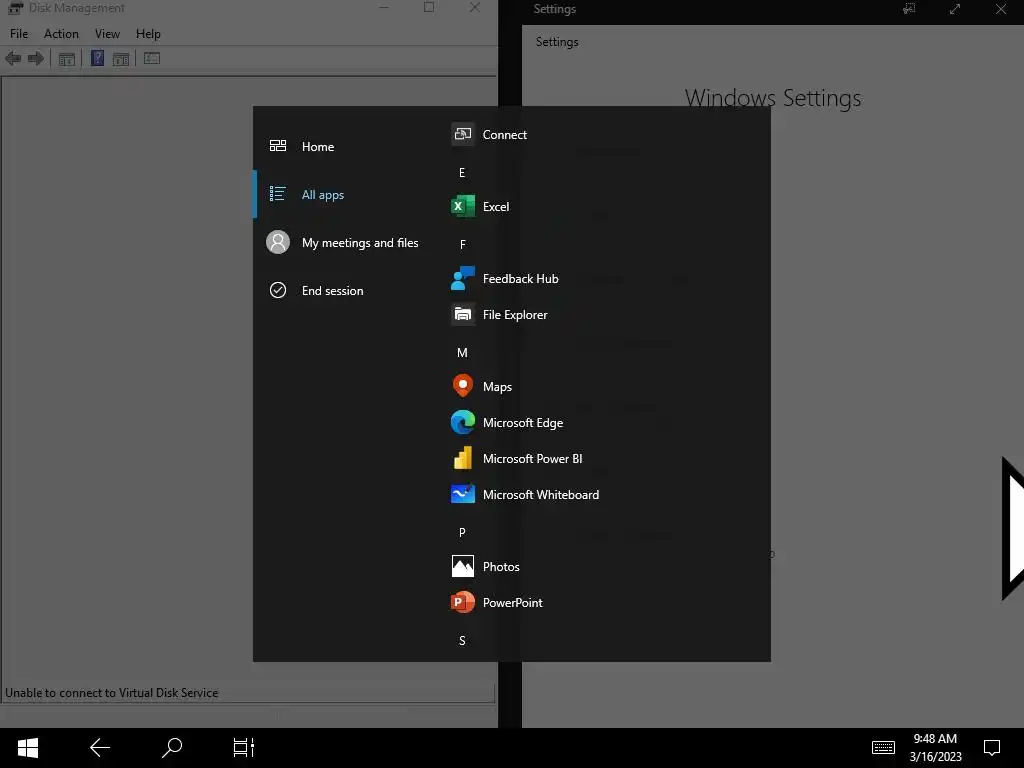Click the Forward arrow in Disk Management toolbar
The width and height of the screenshot is (1024, 768).
[x=36, y=59]
